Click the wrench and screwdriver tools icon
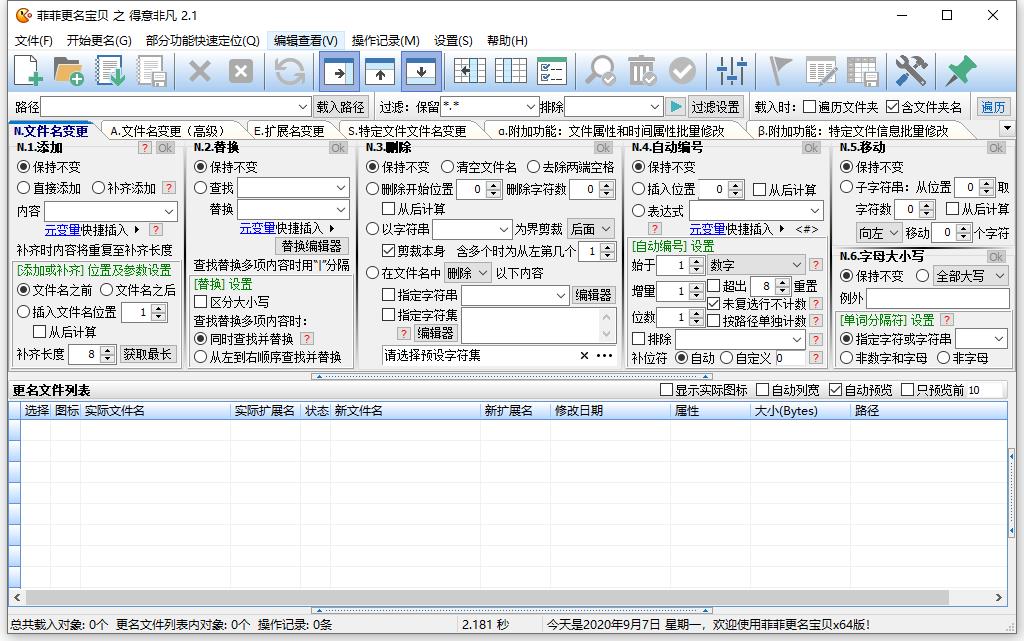Image resolution: width=1024 pixels, height=641 pixels. pyautogui.click(x=911, y=71)
